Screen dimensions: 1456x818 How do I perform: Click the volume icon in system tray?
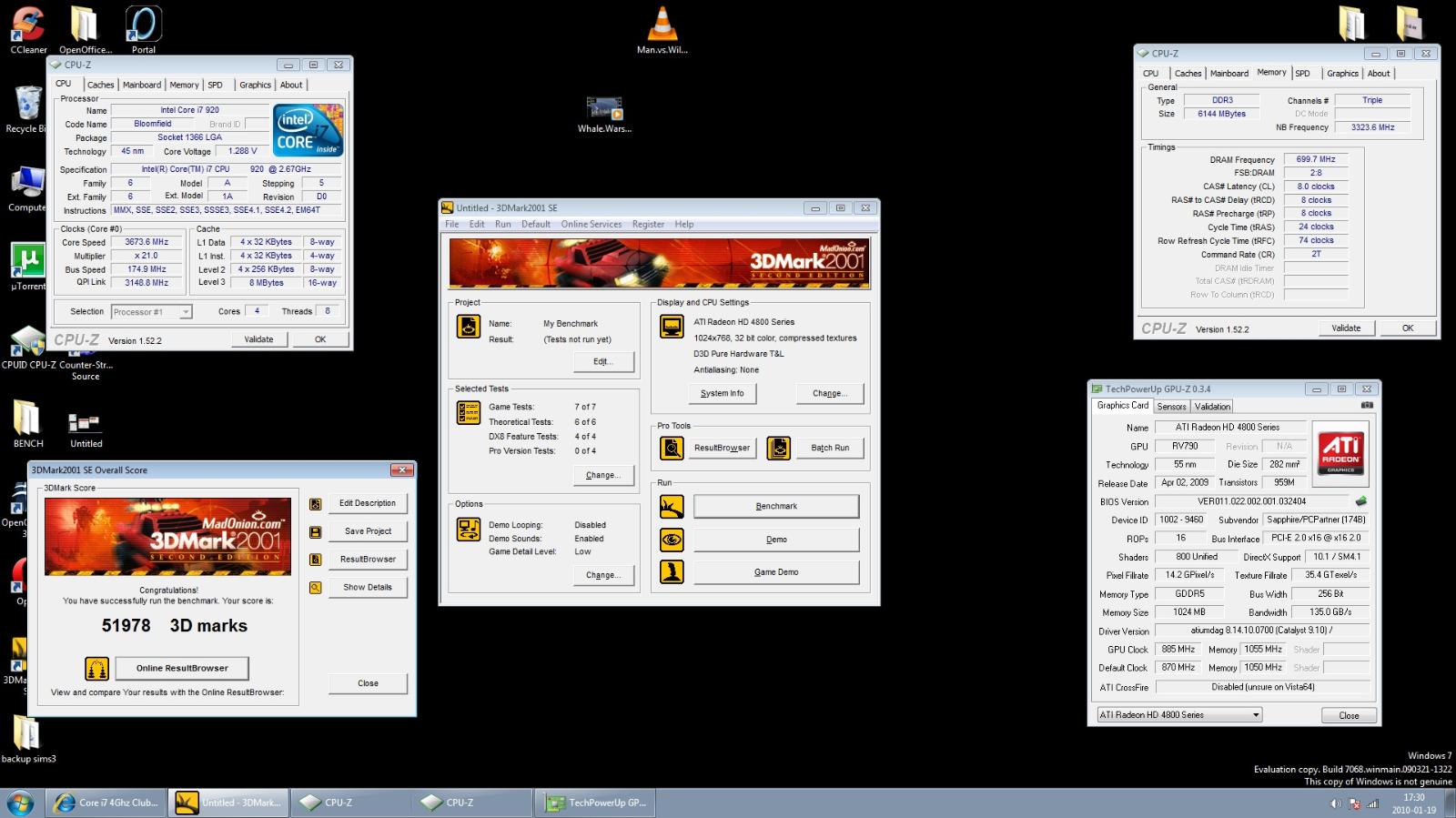coord(1335,803)
